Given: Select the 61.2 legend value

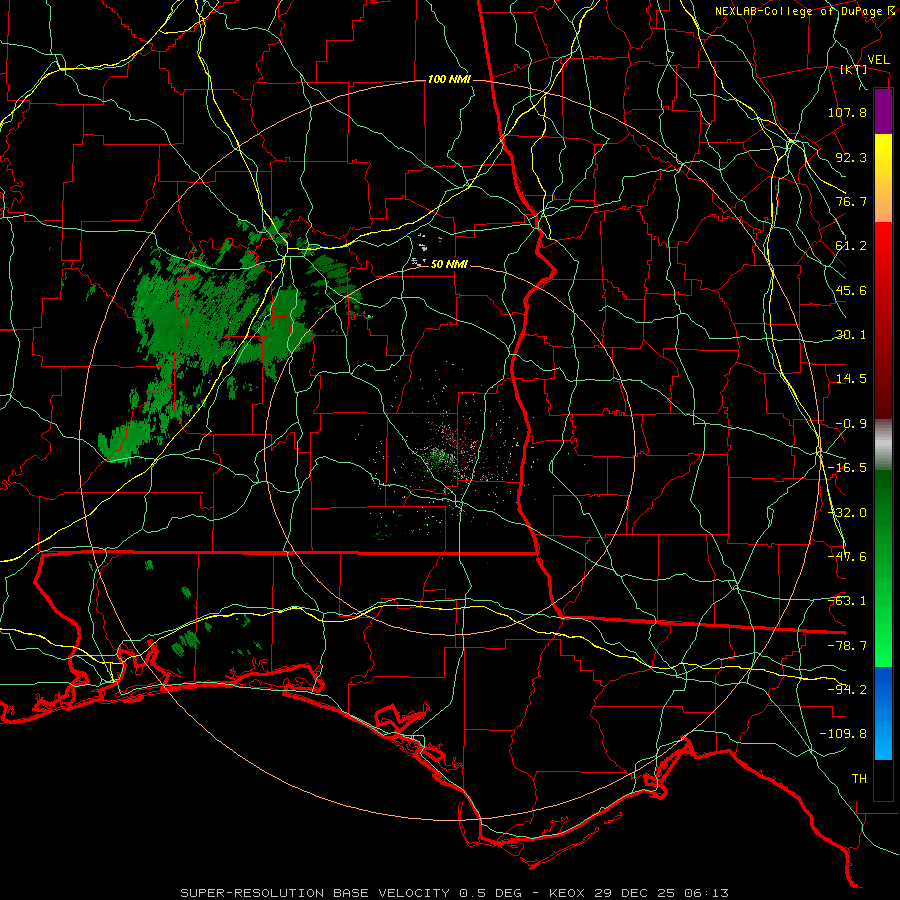Looking at the screenshot, I should pyautogui.click(x=851, y=246).
